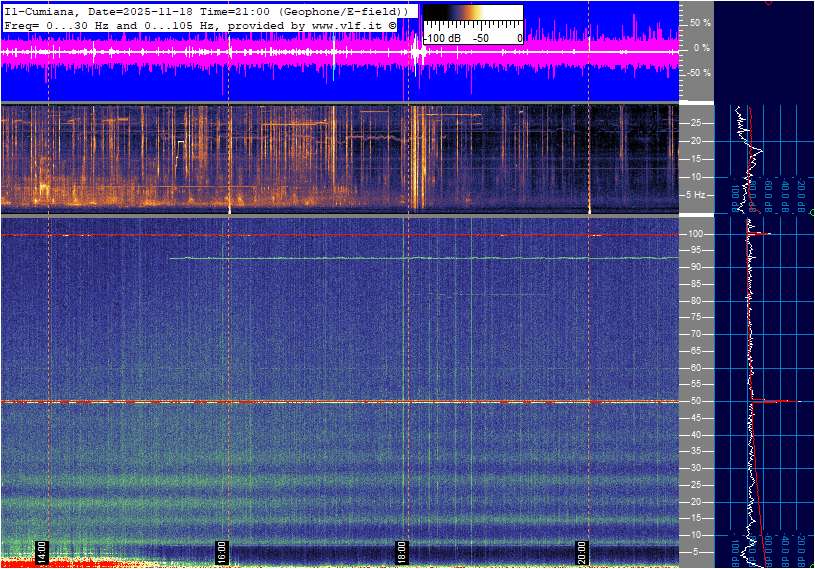Click the 14:00 time marker label
The width and height of the screenshot is (815, 569).
pos(42,553)
